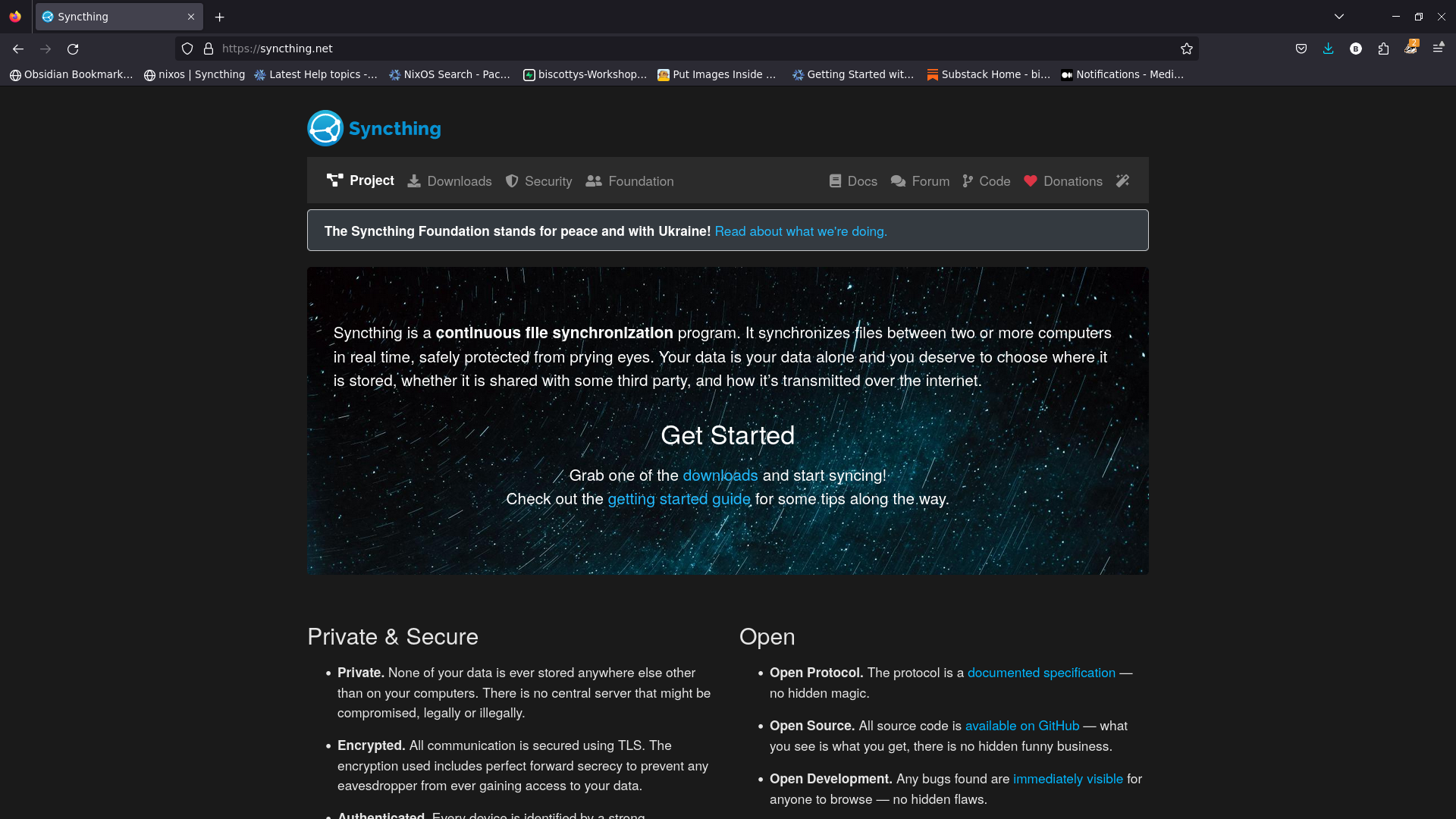Image resolution: width=1456 pixels, height=819 pixels.
Task: Open the 'available on GitHub' link
Action: click(1022, 726)
